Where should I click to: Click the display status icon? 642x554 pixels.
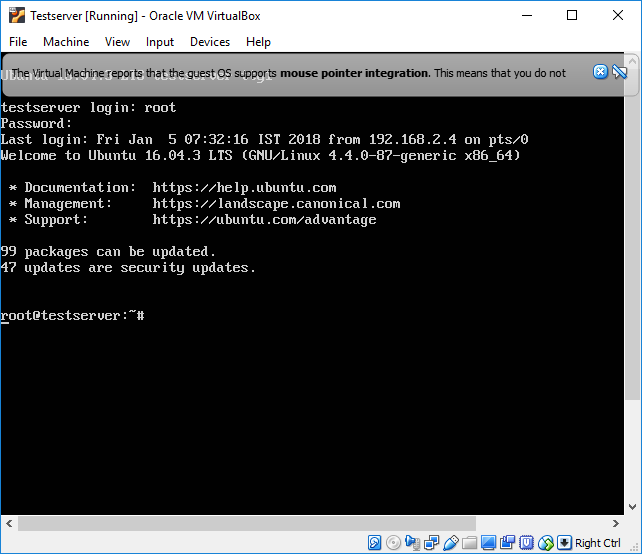(488, 543)
